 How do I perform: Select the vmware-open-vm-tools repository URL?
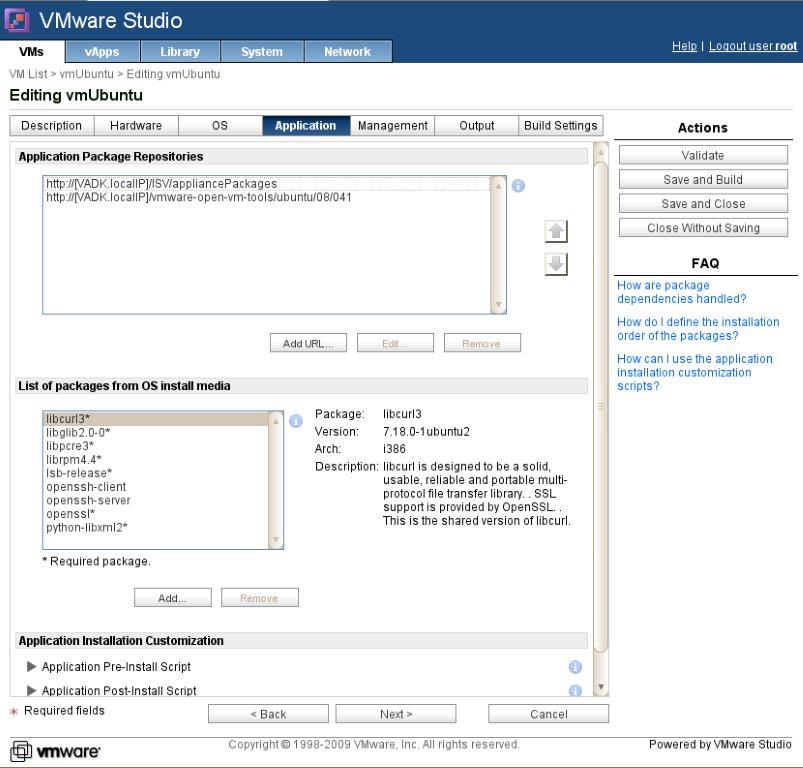click(x=267, y=197)
